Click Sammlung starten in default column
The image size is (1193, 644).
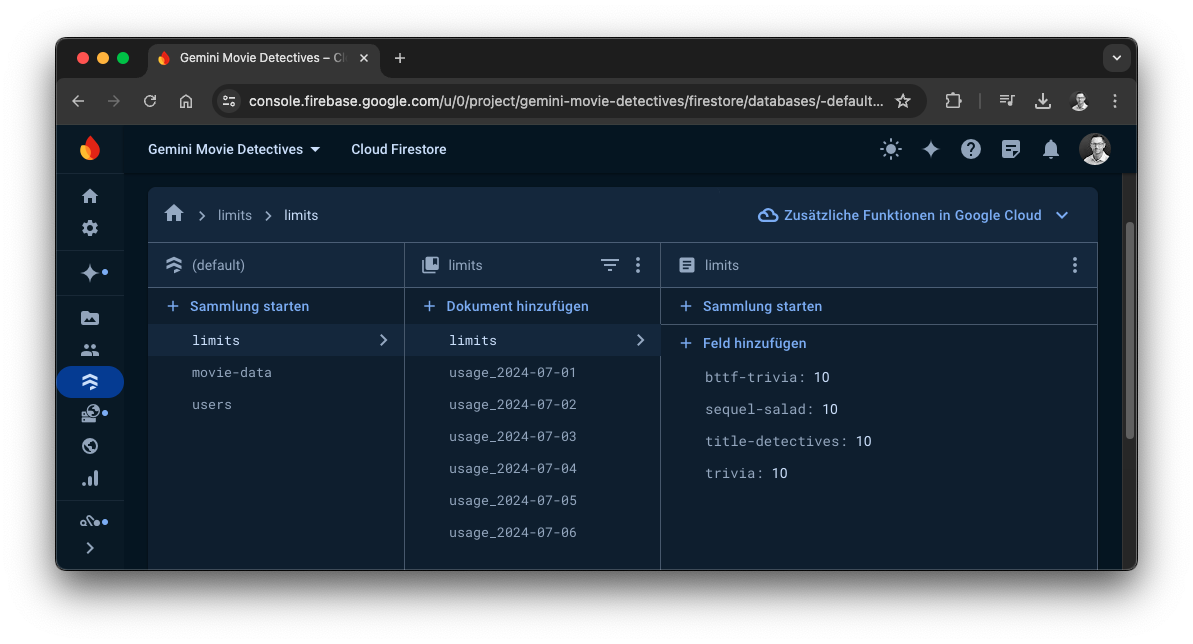pos(238,306)
